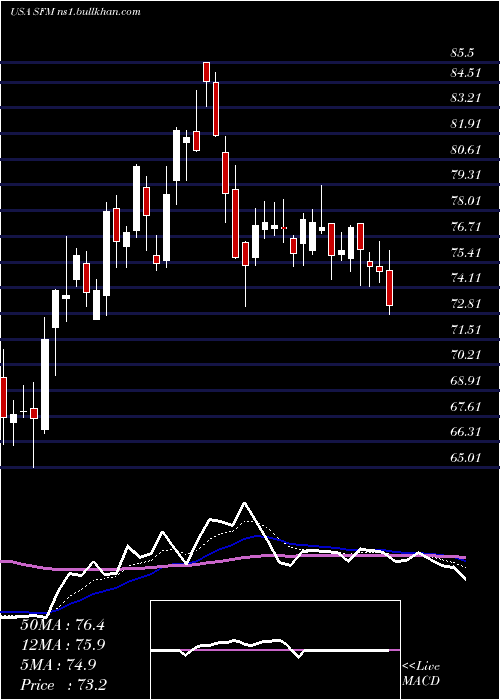Viewport: 500px width, 700px height.
Task: Click the 83.21 price axis label
Action: tap(467, 97)
